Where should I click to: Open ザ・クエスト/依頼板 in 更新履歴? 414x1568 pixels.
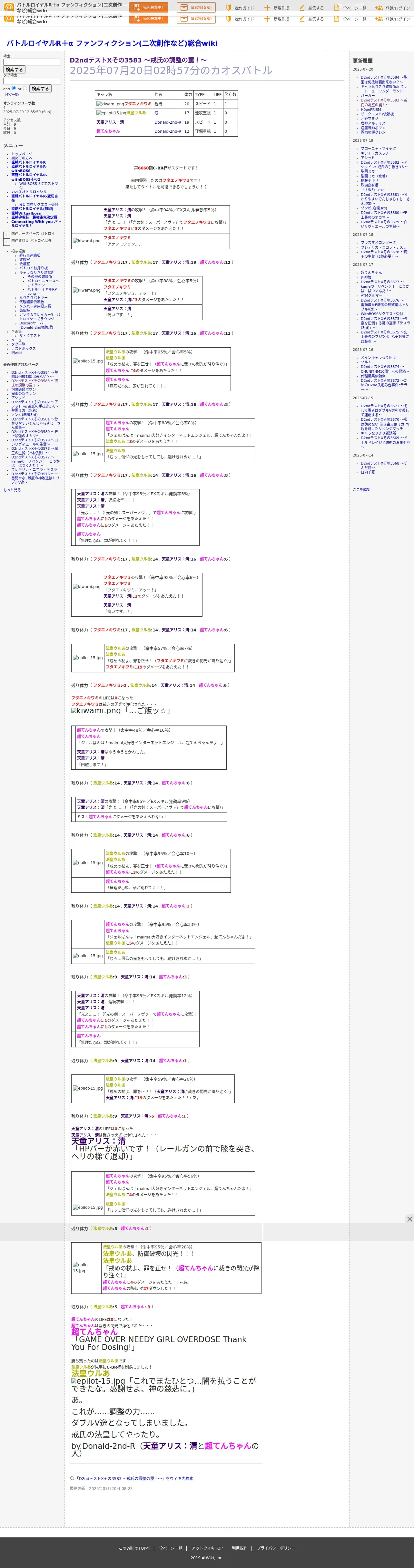[377, 114]
